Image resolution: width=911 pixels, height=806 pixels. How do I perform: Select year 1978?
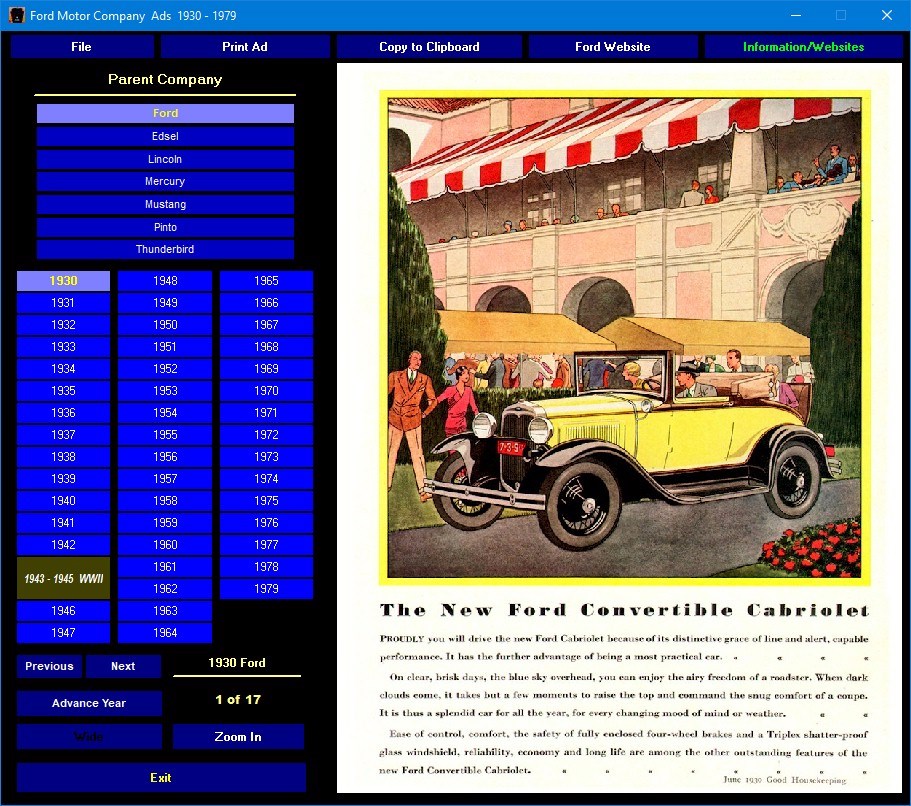(x=266, y=567)
